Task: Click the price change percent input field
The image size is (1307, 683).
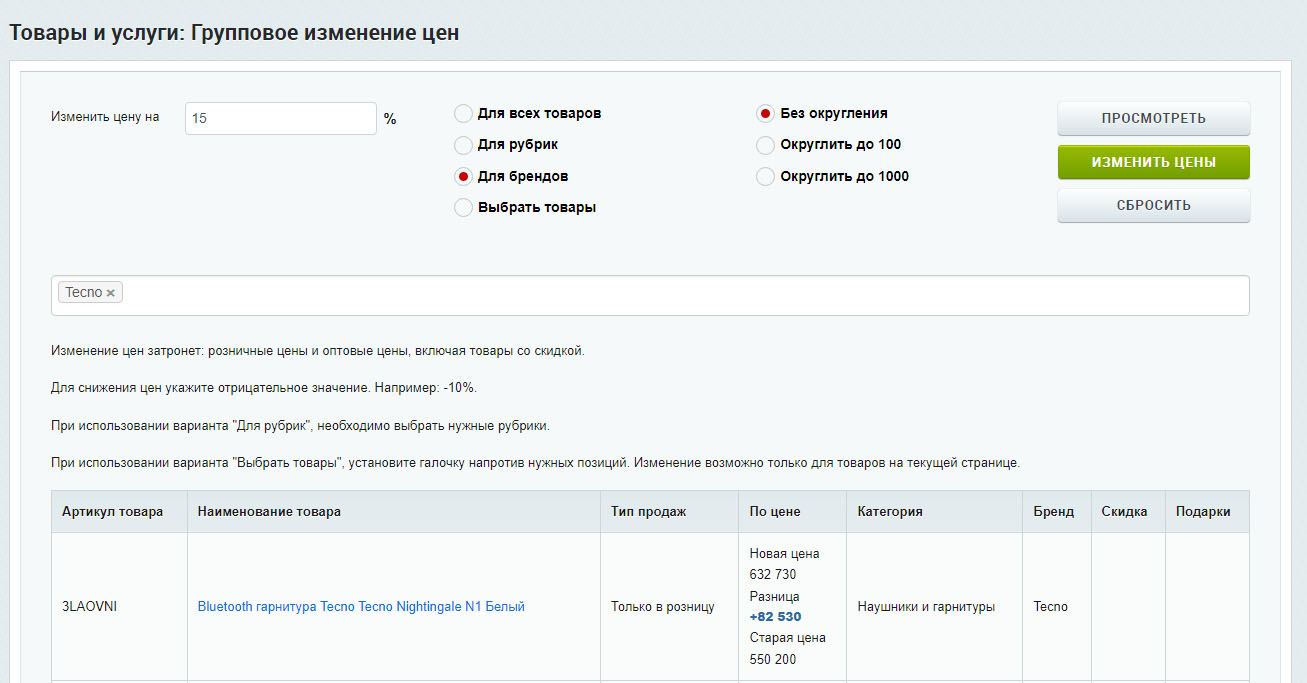Action: tap(280, 118)
